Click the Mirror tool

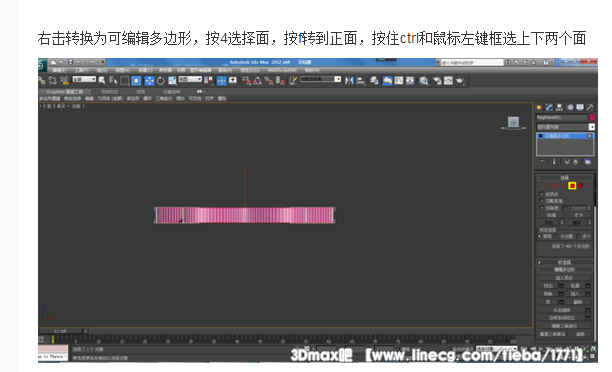[x=349, y=80]
